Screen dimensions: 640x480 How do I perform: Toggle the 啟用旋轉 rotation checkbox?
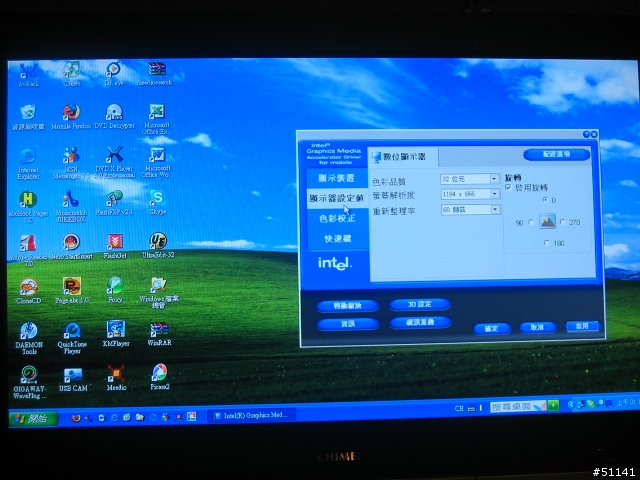pyautogui.click(x=509, y=187)
